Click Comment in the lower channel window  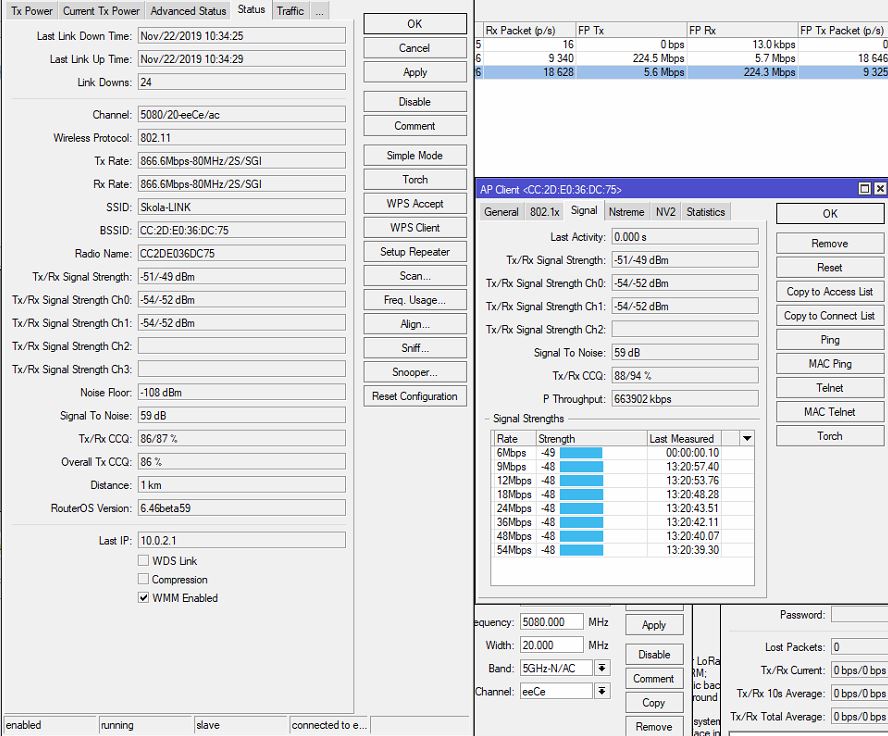pos(654,679)
